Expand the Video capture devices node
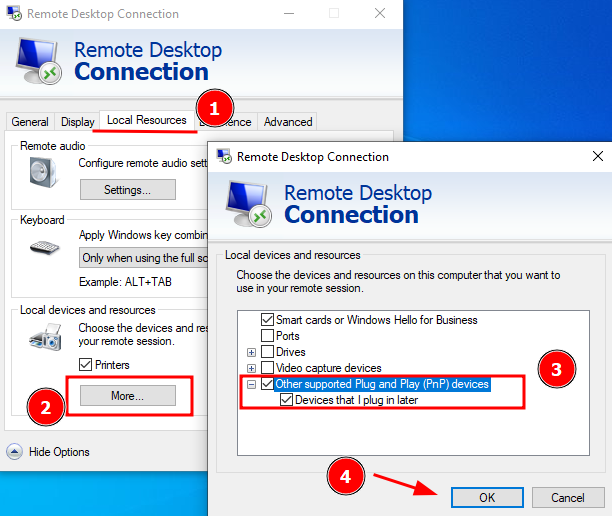Image resolution: width=612 pixels, height=516 pixels. (251, 368)
